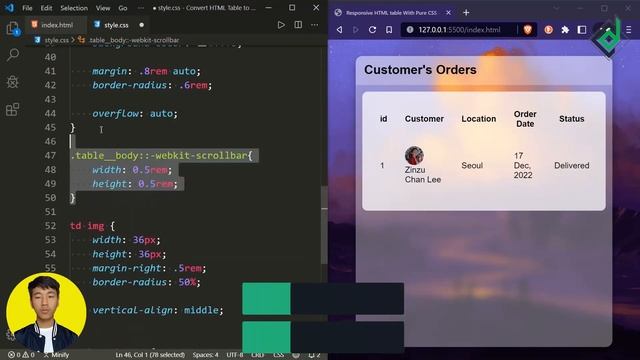Toggle the browser sidebar panel icon
This screenshot has height=360, width=640.
click(582, 29)
